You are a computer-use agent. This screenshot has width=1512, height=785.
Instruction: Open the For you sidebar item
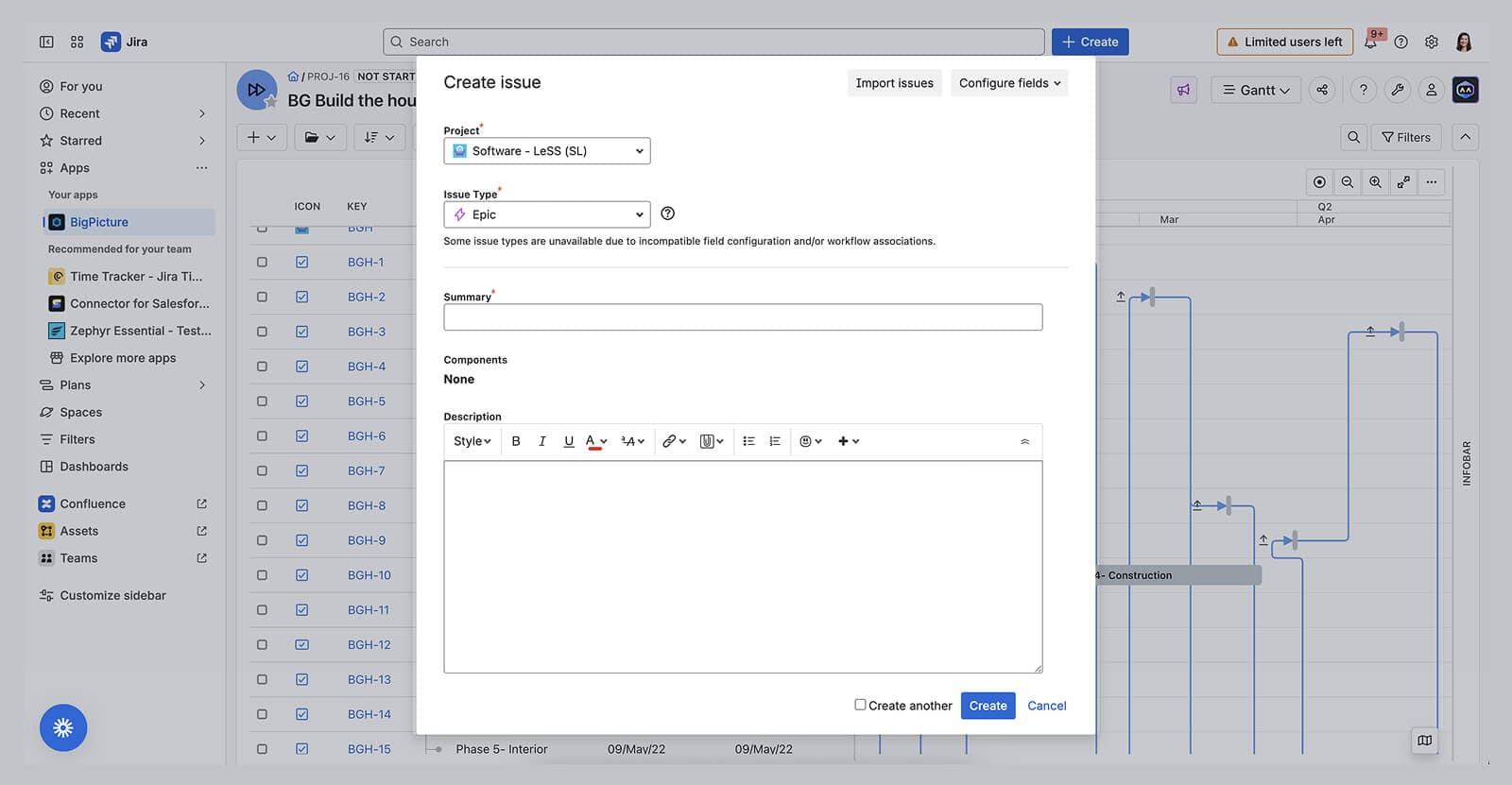click(126, 86)
